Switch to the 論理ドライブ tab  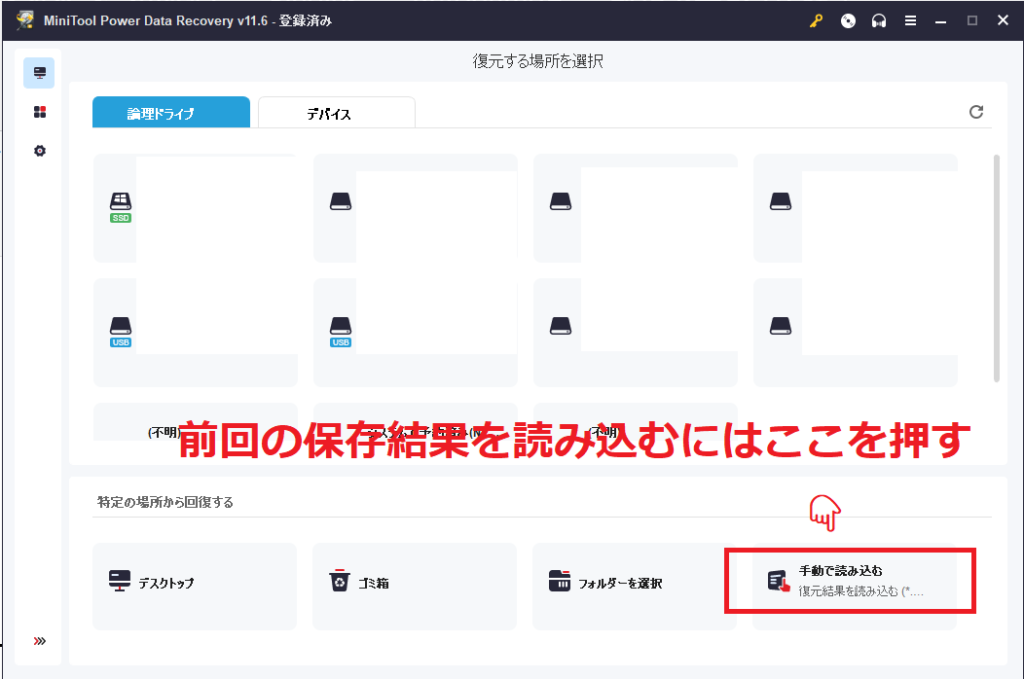171,112
